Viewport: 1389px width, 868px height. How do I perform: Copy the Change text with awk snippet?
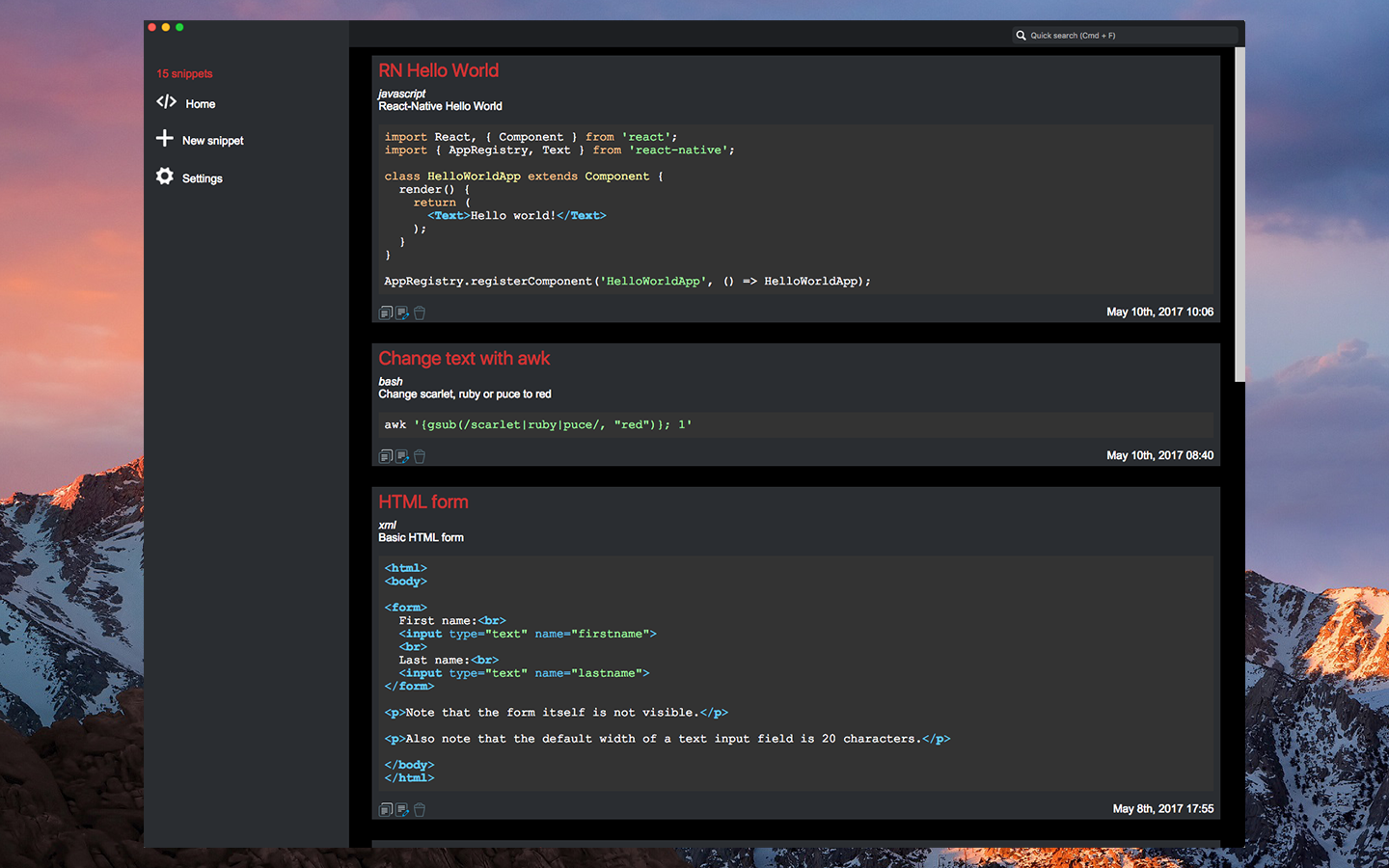pos(386,456)
